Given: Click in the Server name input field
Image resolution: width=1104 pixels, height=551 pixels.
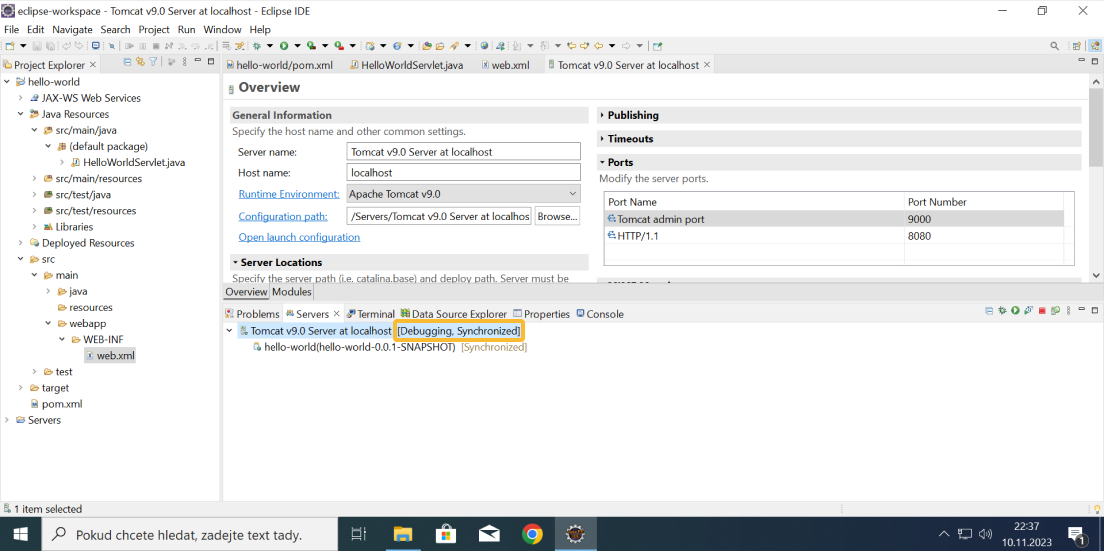Looking at the screenshot, I should coord(463,151).
